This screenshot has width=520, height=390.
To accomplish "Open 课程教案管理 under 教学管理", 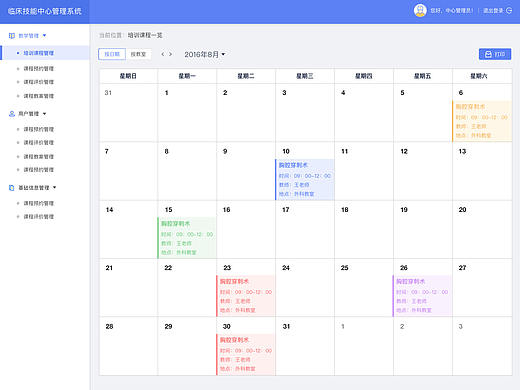I will (39, 96).
